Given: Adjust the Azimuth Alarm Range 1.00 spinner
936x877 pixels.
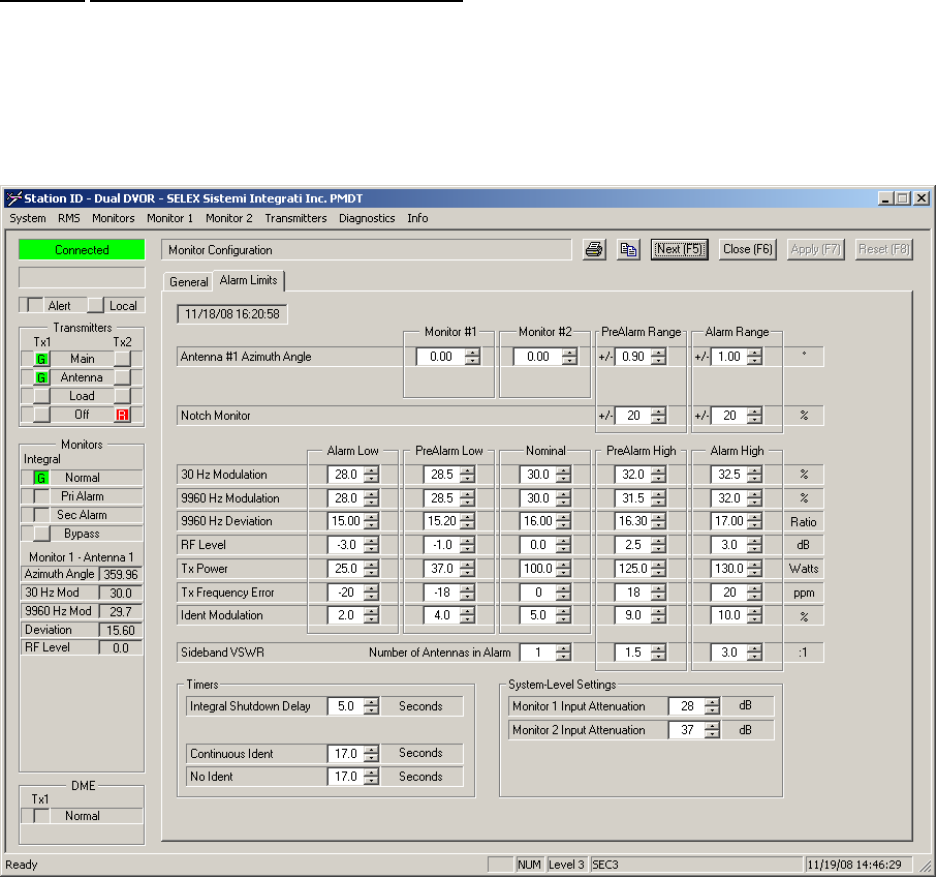Looking at the screenshot, I should pyautogui.click(x=755, y=356).
